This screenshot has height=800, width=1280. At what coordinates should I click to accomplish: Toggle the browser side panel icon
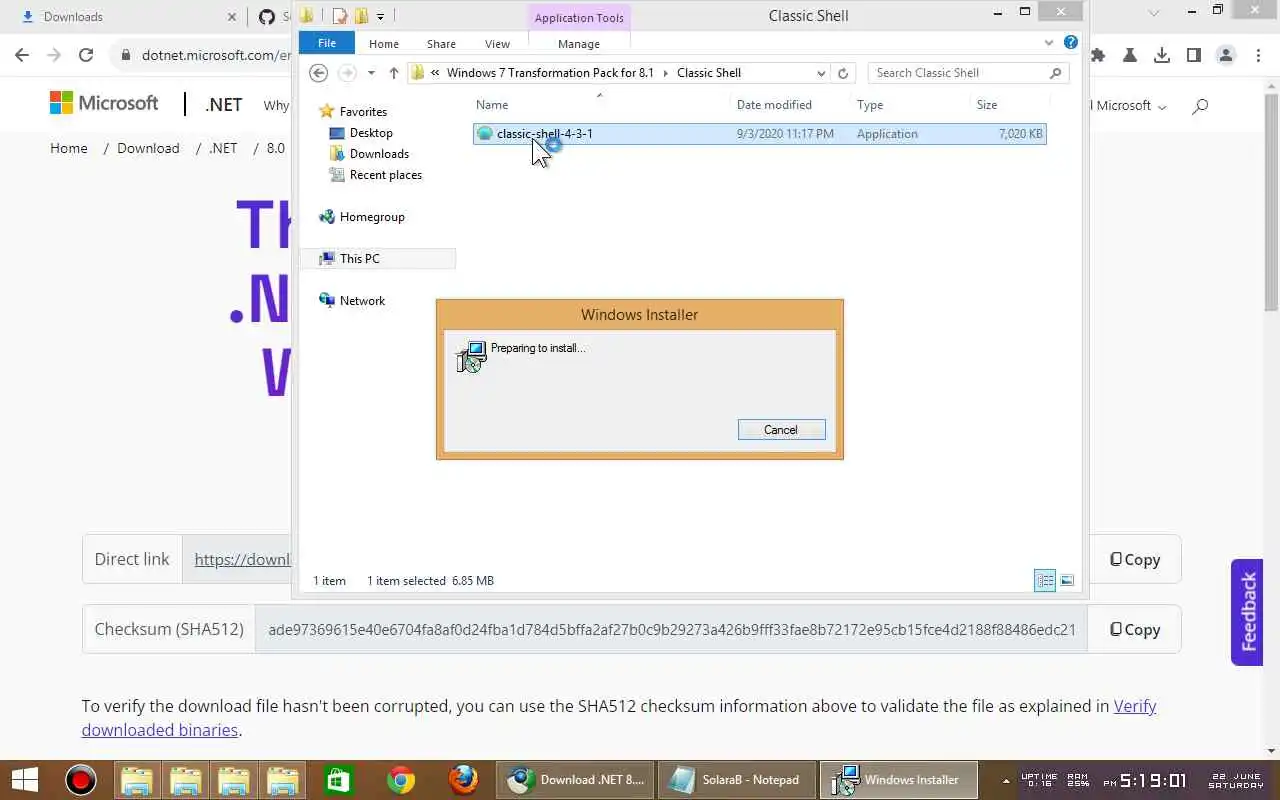(1194, 55)
